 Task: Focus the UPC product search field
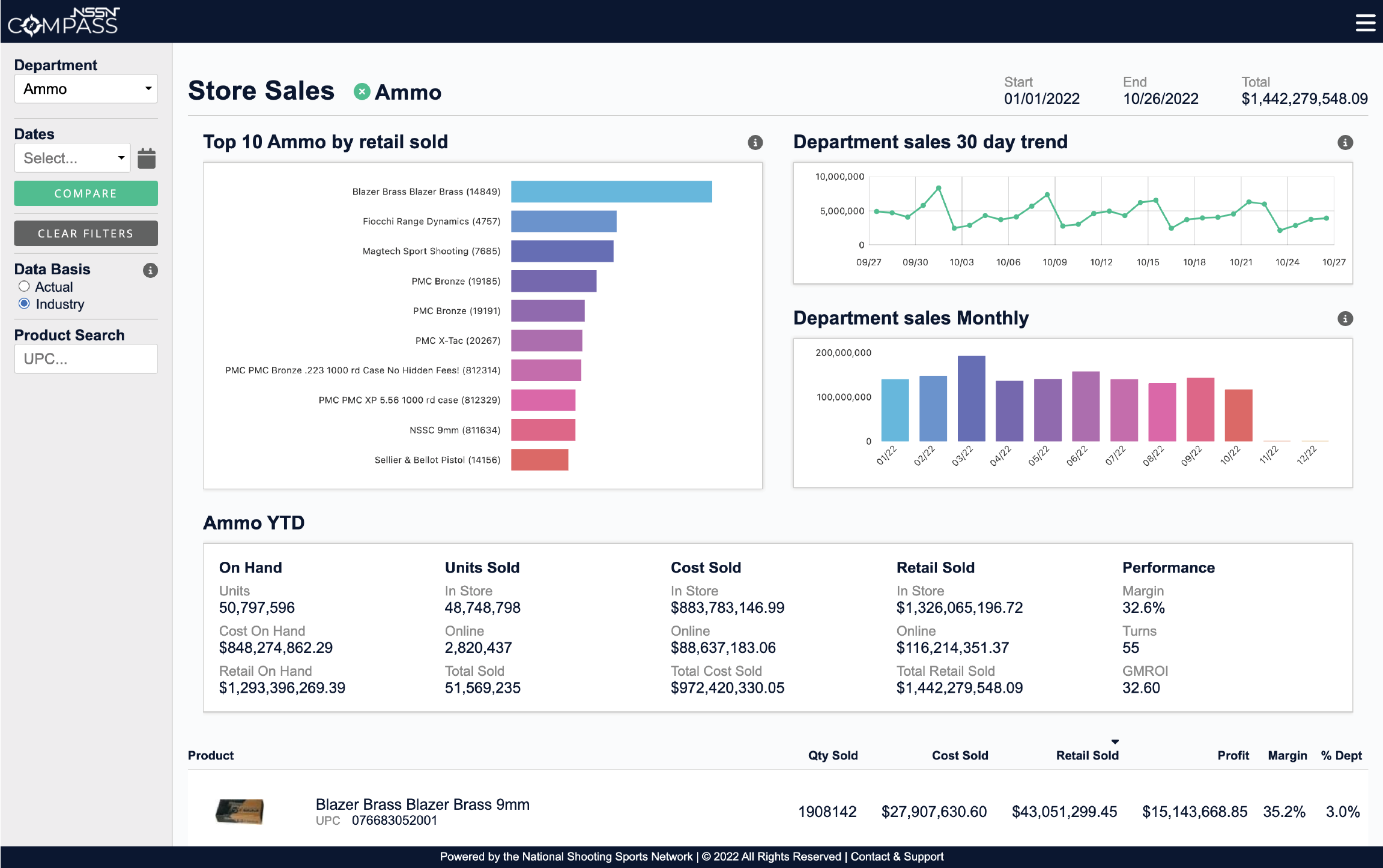pyautogui.click(x=86, y=359)
